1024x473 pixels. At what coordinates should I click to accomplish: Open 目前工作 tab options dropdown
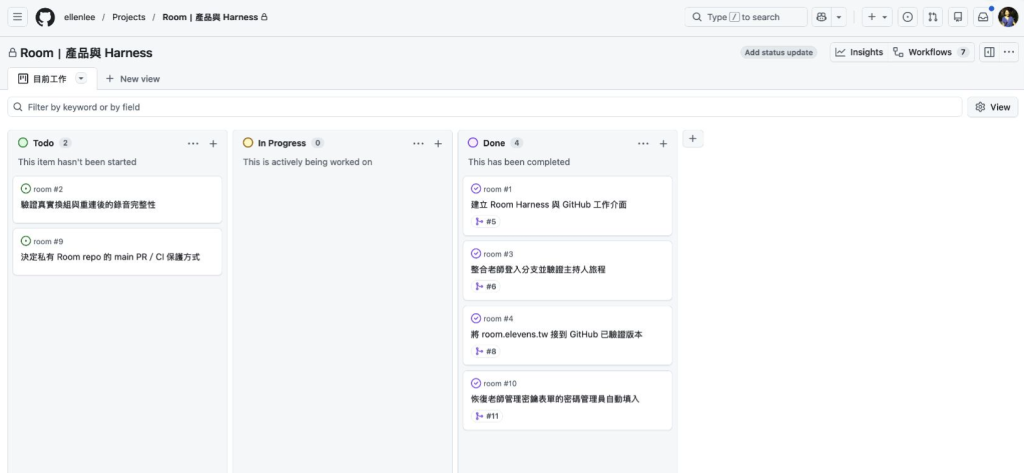tap(81, 78)
